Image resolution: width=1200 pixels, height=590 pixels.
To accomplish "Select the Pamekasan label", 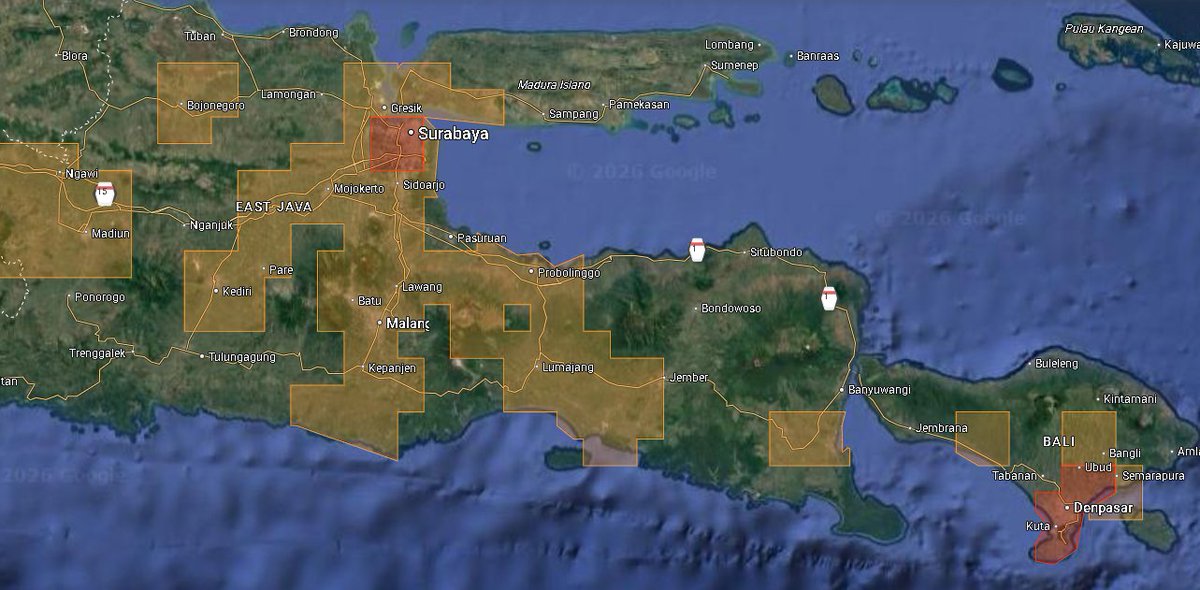I will [638, 104].
